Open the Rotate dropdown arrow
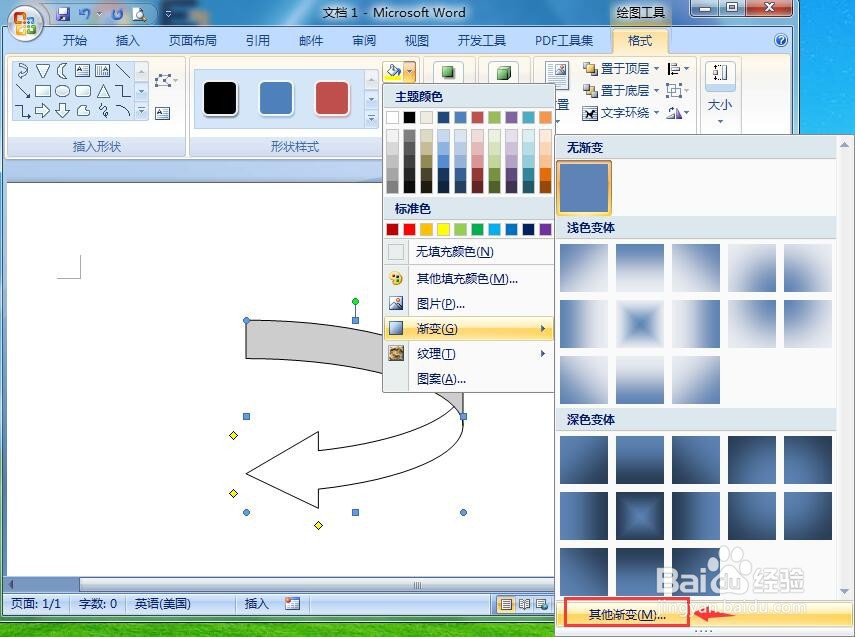Screen dimensions: 855x637 coord(687,113)
